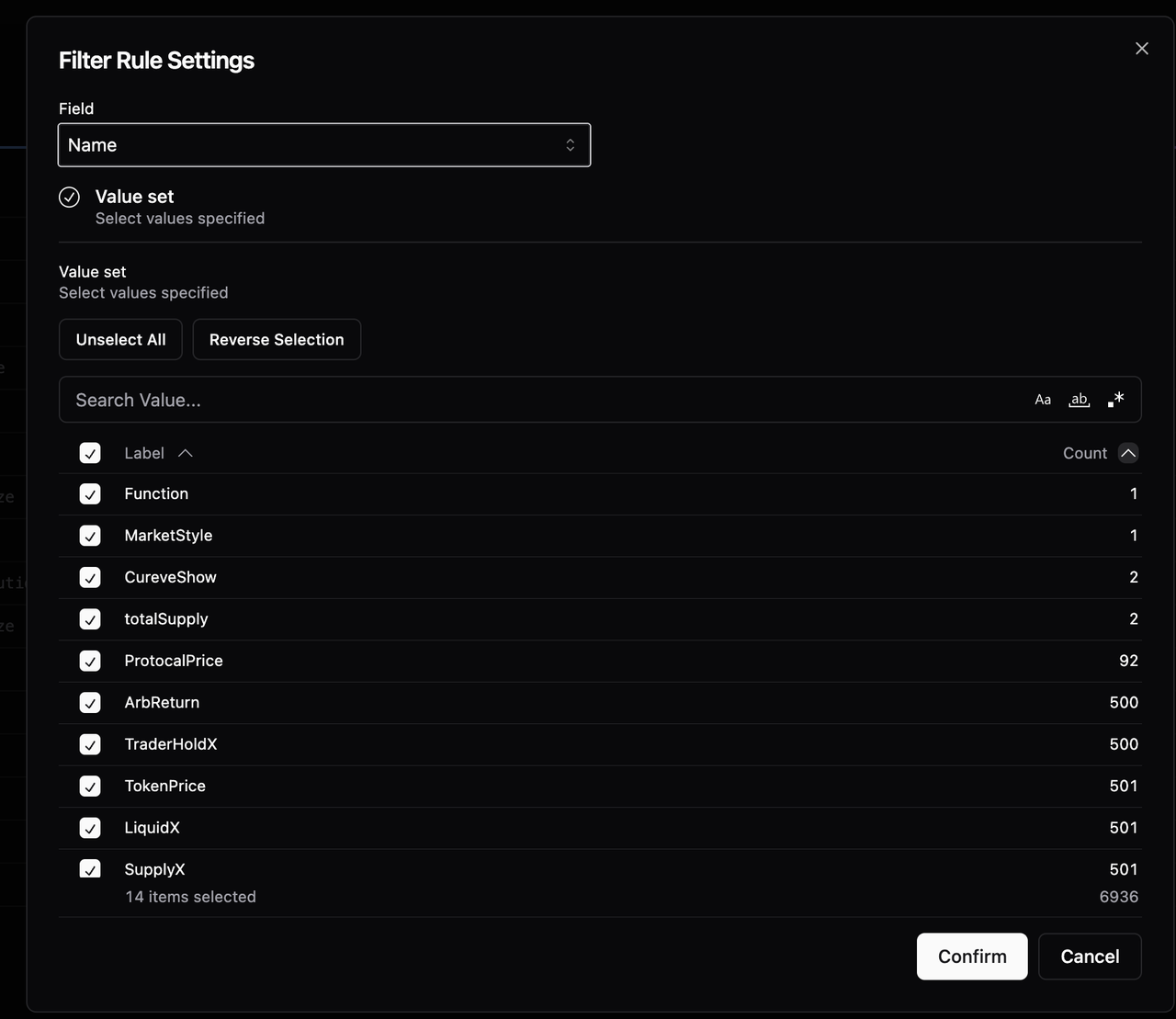The height and width of the screenshot is (1019, 1176).
Task: Open the Field dropdown showing Name
Action: point(323,145)
